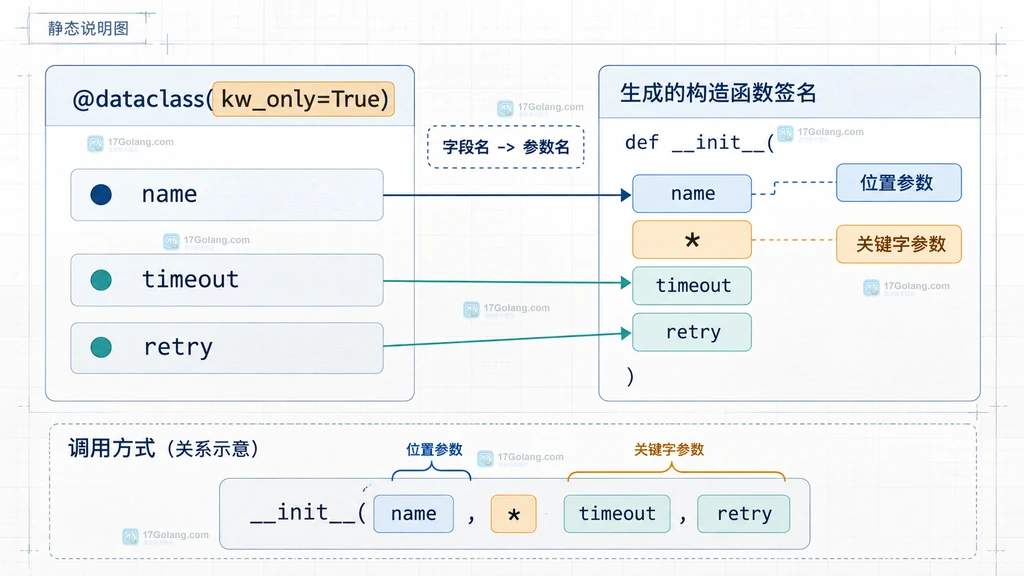This screenshot has height=576, width=1024.
Task: Click the 位置参数 blue legend box
Action: [x=899, y=183]
